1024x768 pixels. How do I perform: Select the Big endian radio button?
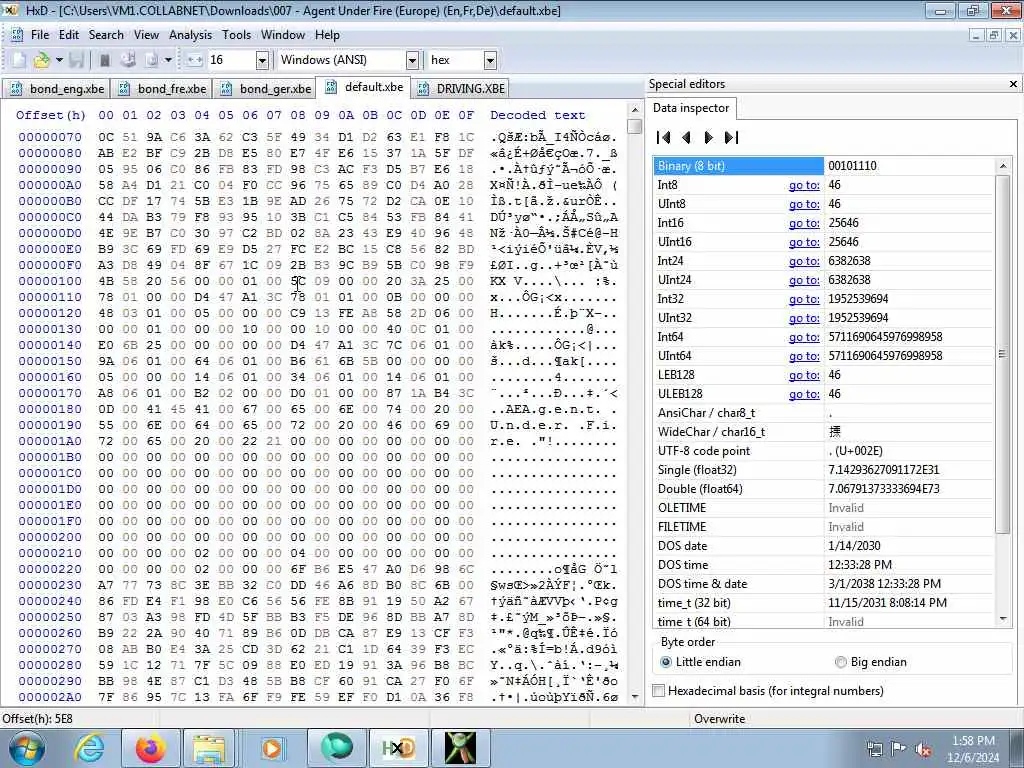871,662
